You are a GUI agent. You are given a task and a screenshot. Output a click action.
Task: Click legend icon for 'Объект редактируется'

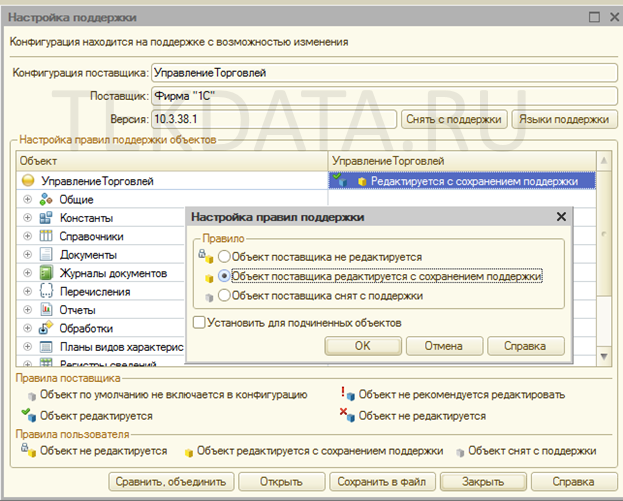click(x=29, y=414)
